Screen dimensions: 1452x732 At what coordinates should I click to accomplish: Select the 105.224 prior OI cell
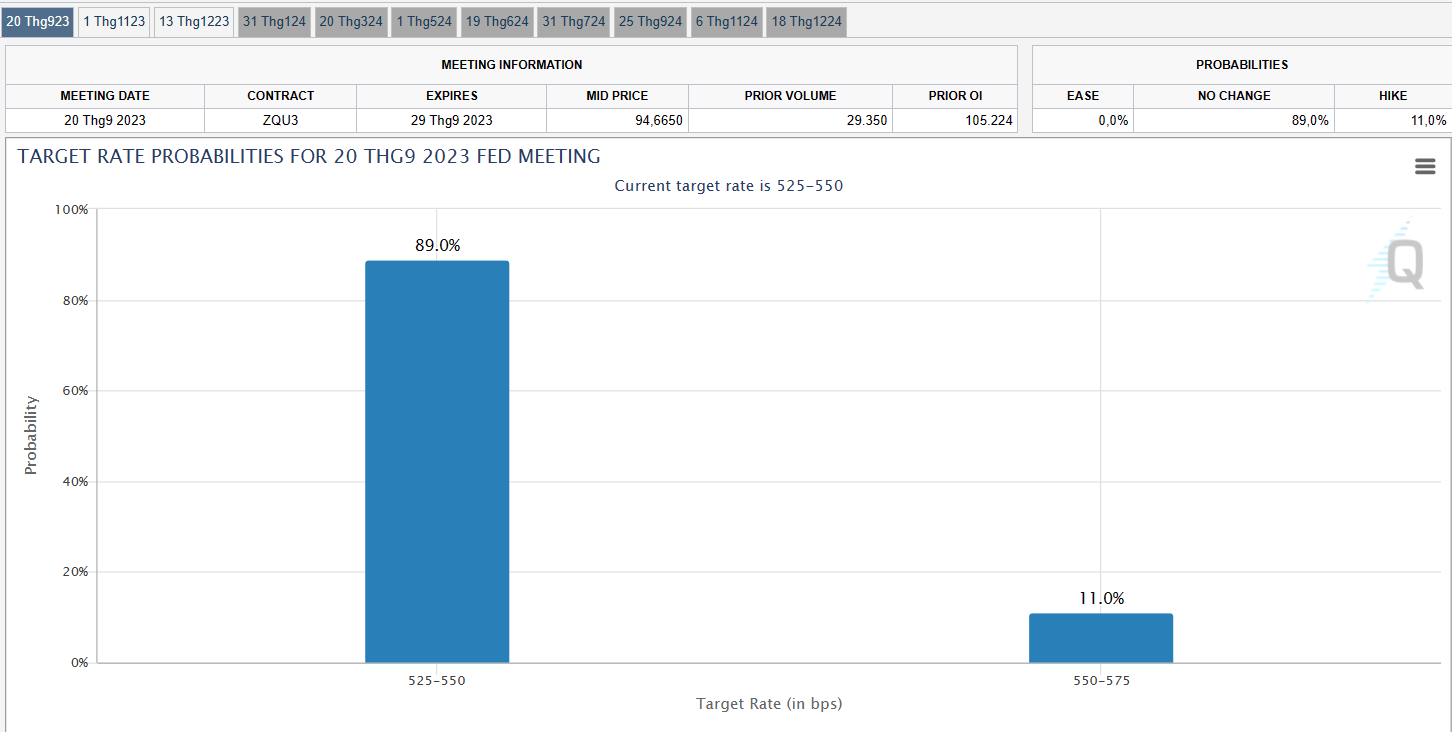click(x=955, y=120)
